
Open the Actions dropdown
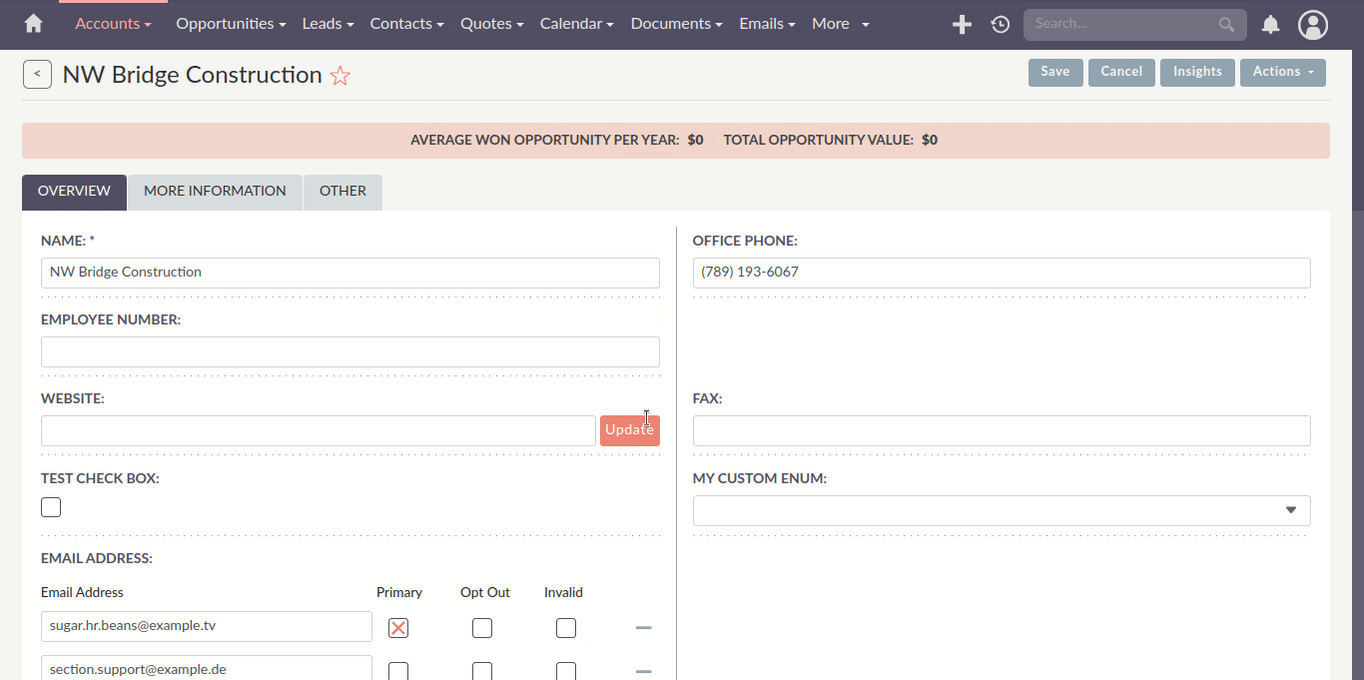tap(1283, 72)
